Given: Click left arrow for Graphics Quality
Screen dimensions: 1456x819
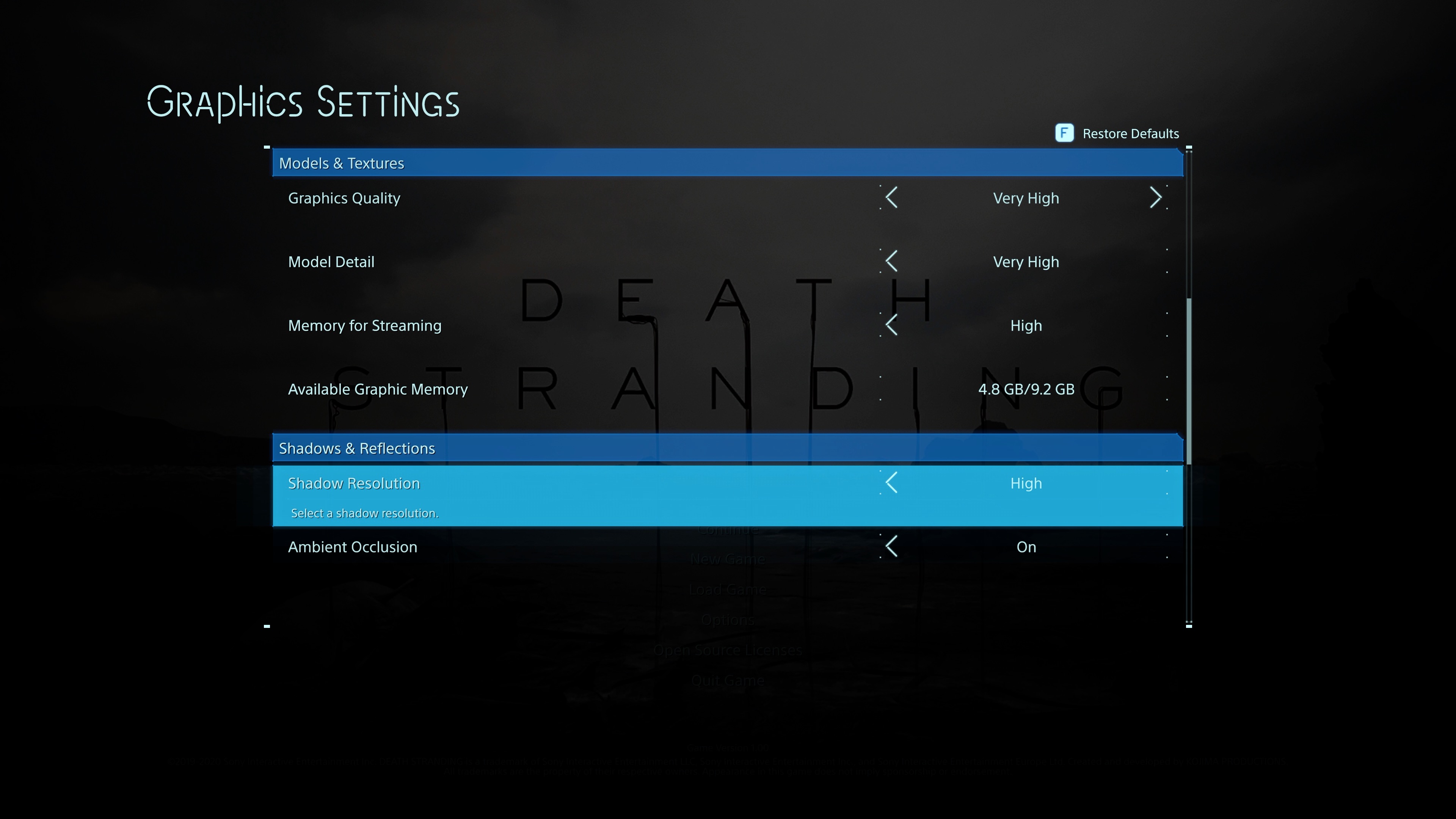Looking at the screenshot, I should click(891, 198).
